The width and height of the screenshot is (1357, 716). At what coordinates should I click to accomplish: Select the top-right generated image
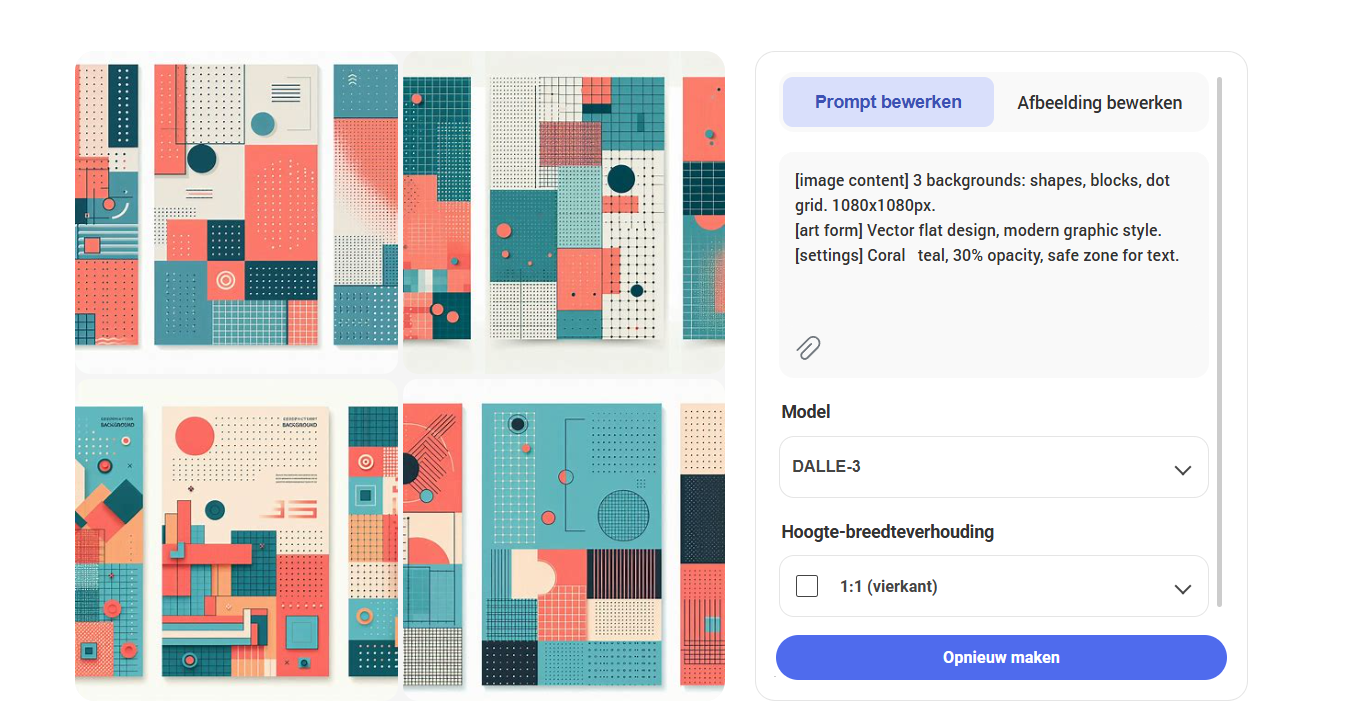(563, 212)
